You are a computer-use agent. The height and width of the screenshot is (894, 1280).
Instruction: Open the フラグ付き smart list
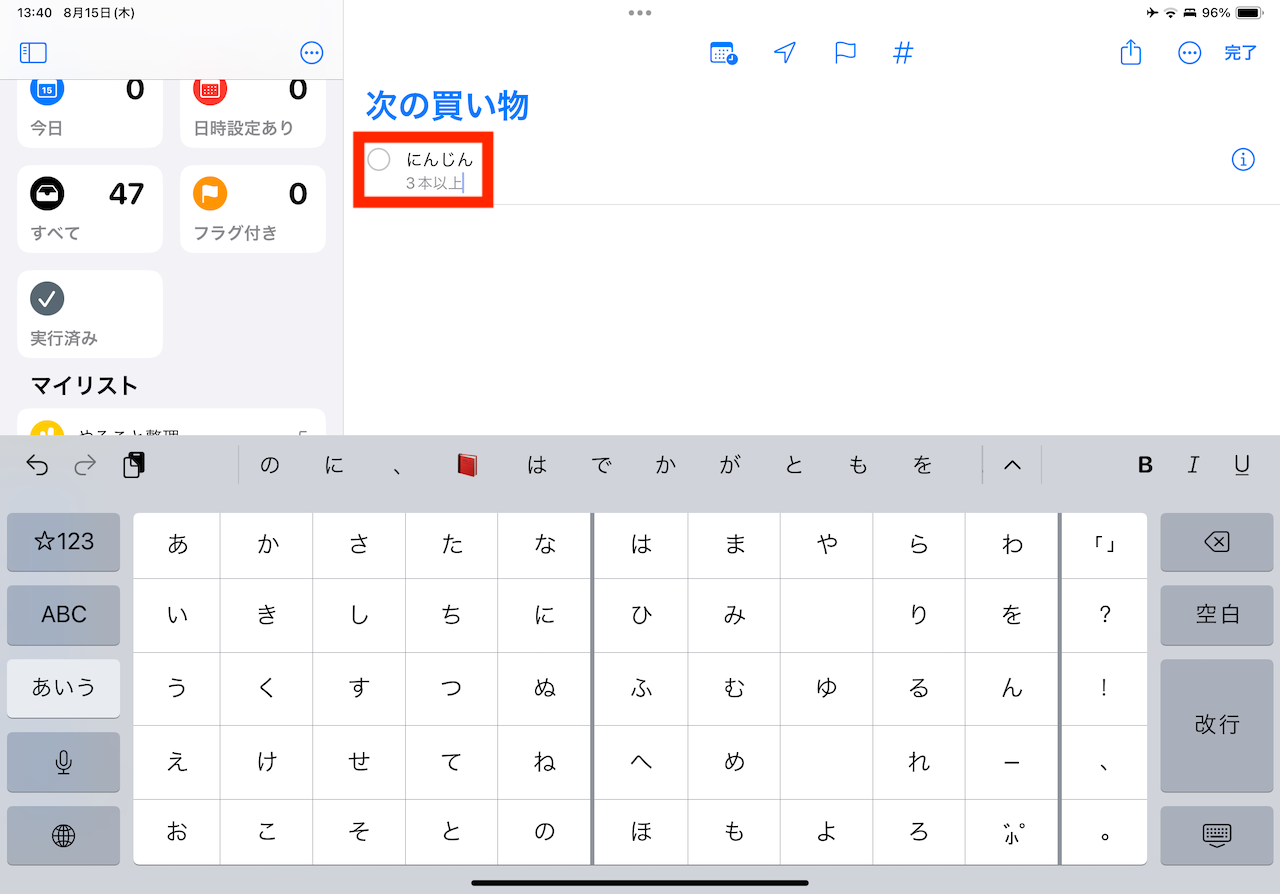click(253, 209)
